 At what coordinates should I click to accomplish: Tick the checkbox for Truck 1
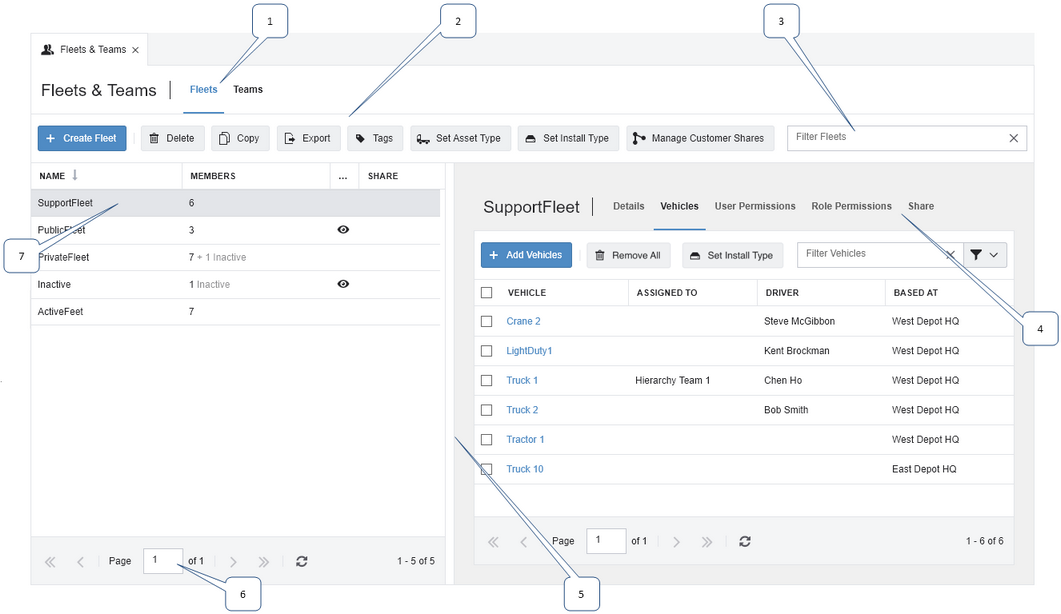487,380
